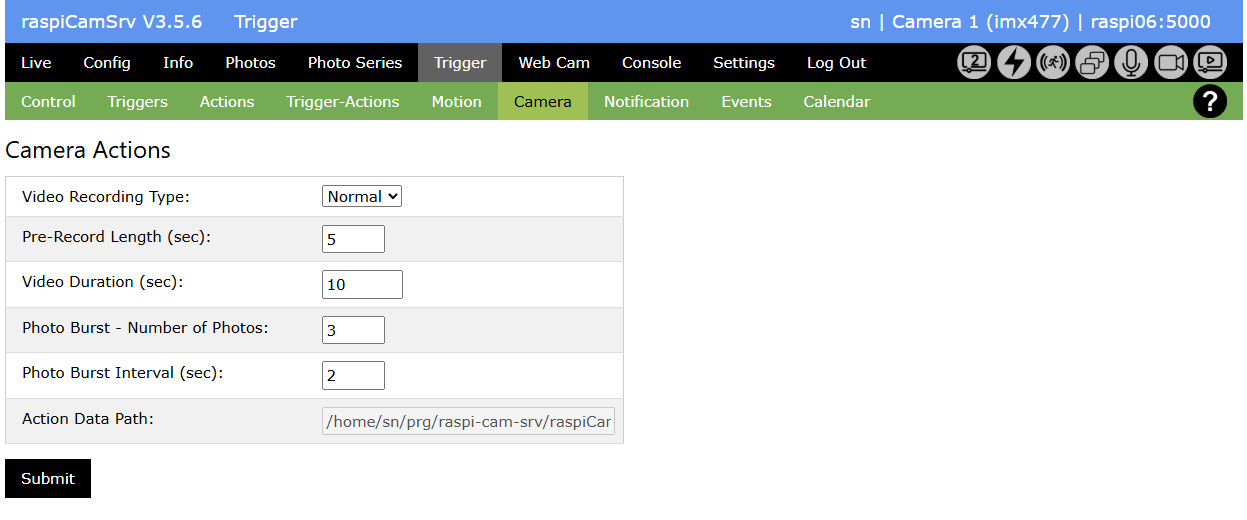Screen dimensions: 1247x520
Task: Click the Log Out link
Action: coord(836,63)
